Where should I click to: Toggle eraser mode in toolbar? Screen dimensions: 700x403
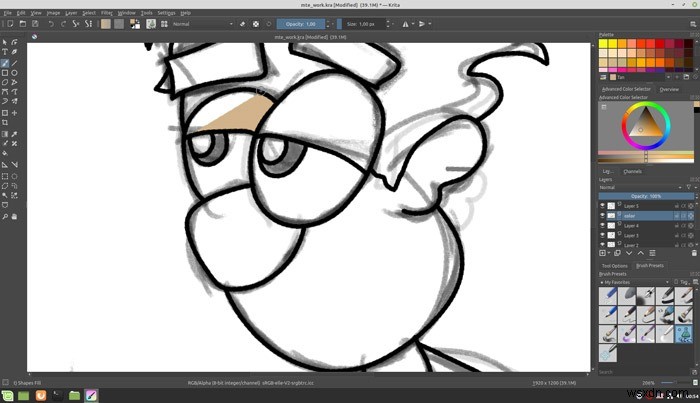[x=242, y=24]
